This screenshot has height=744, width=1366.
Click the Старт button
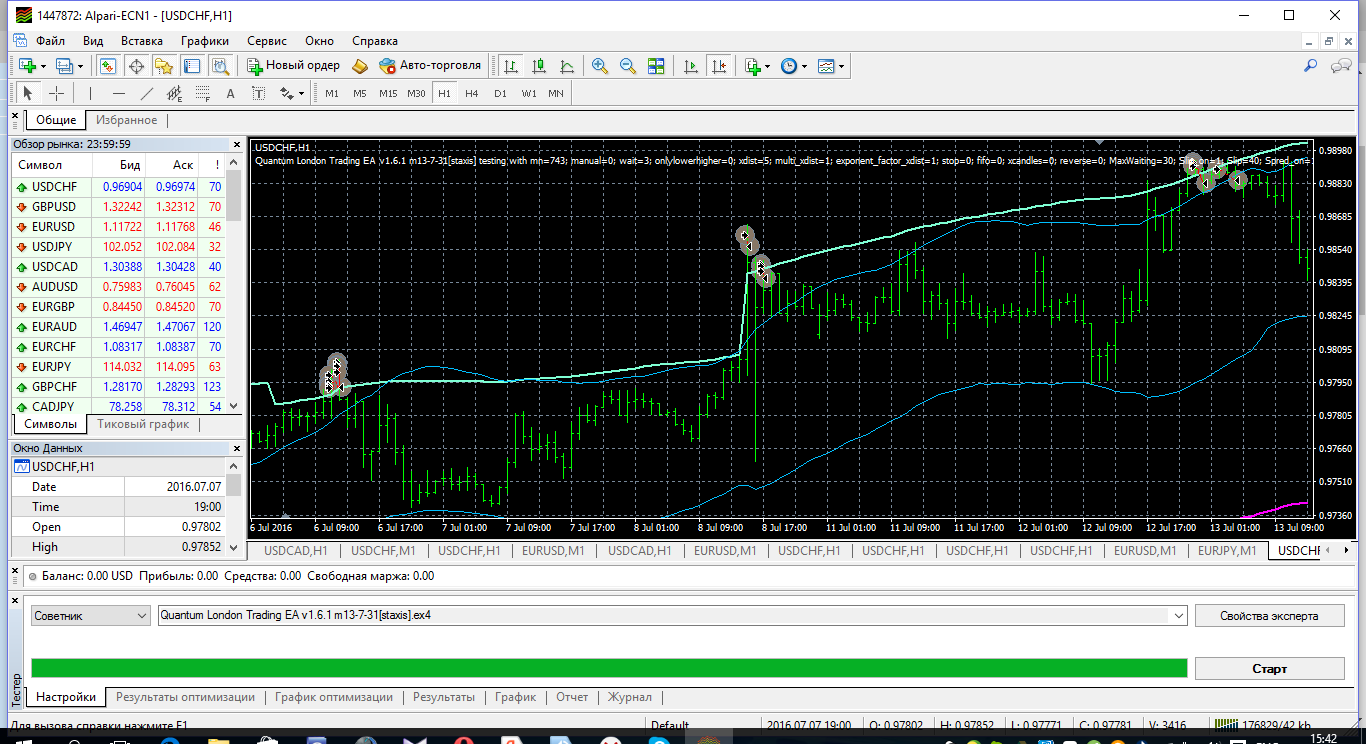pos(1269,668)
